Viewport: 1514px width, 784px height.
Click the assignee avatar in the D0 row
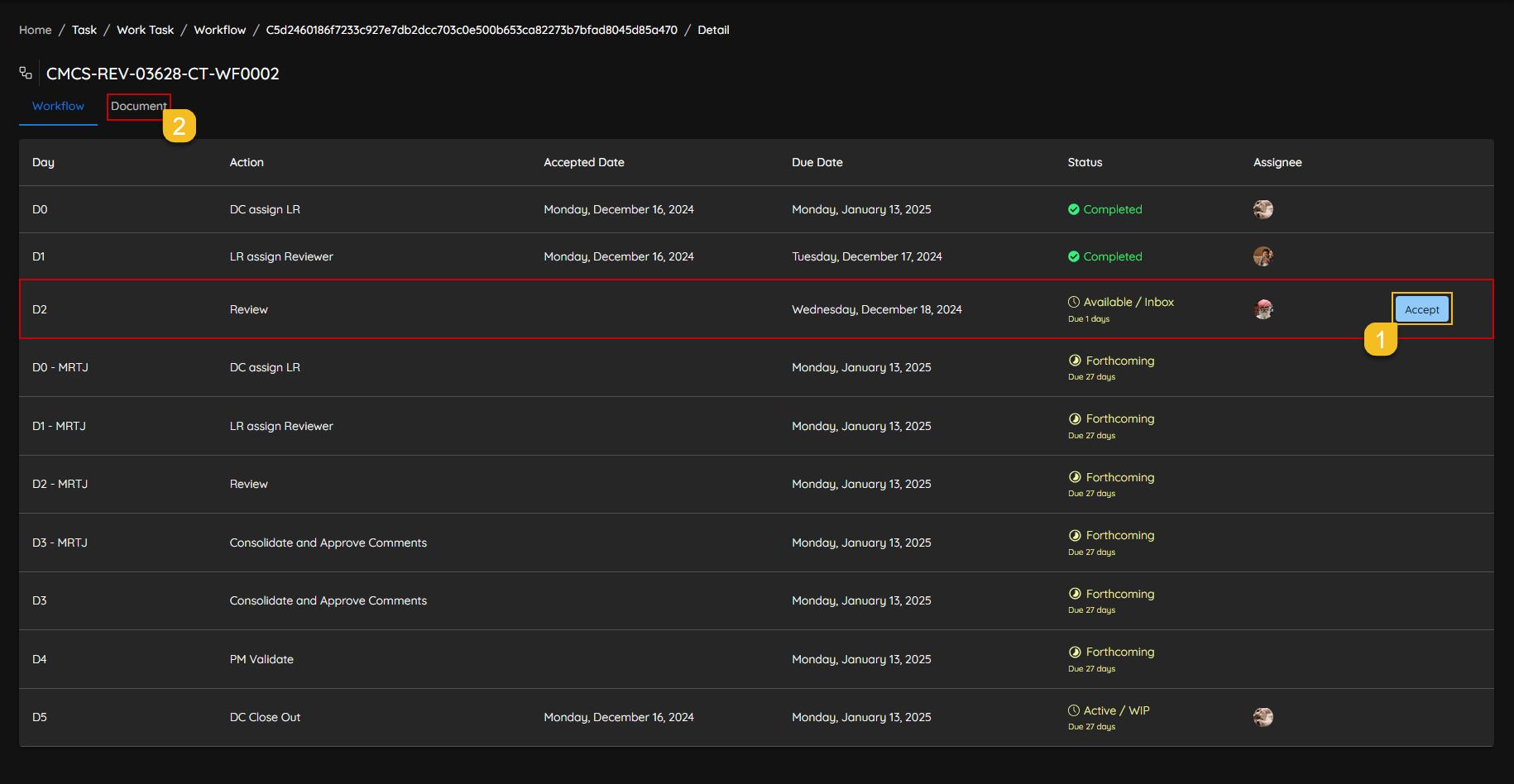click(1262, 209)
